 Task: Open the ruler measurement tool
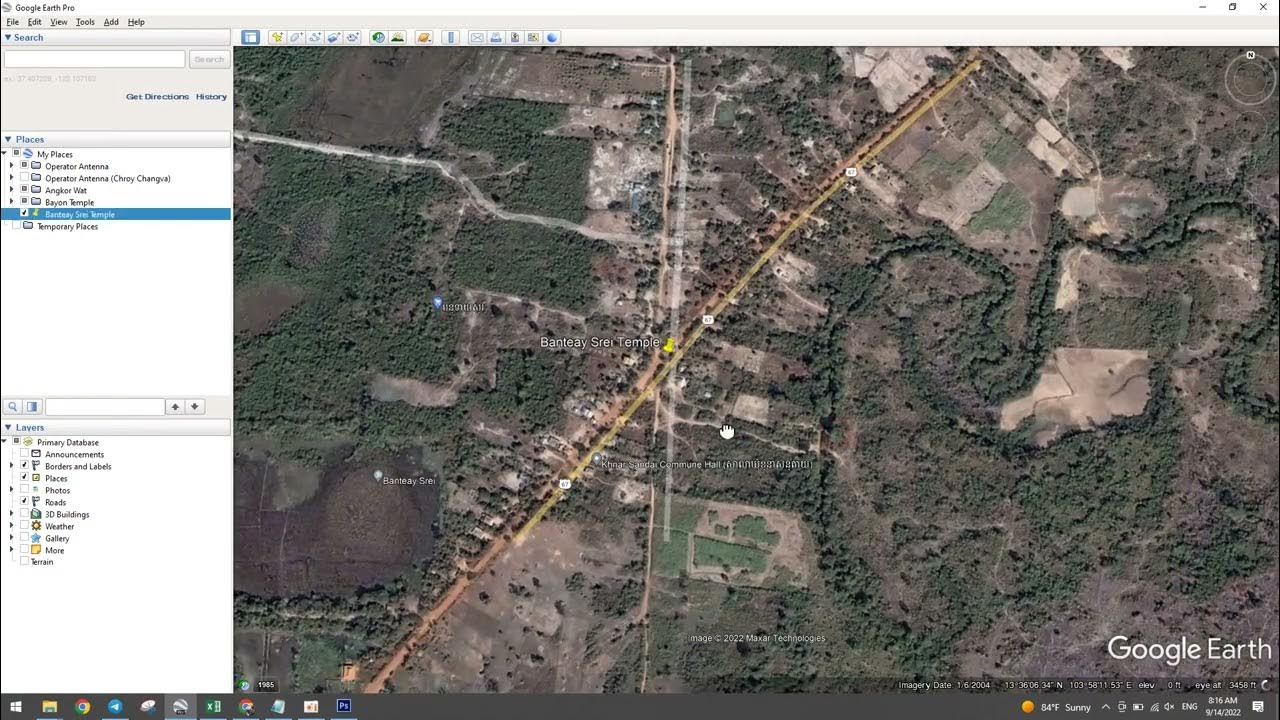(451, 37)
